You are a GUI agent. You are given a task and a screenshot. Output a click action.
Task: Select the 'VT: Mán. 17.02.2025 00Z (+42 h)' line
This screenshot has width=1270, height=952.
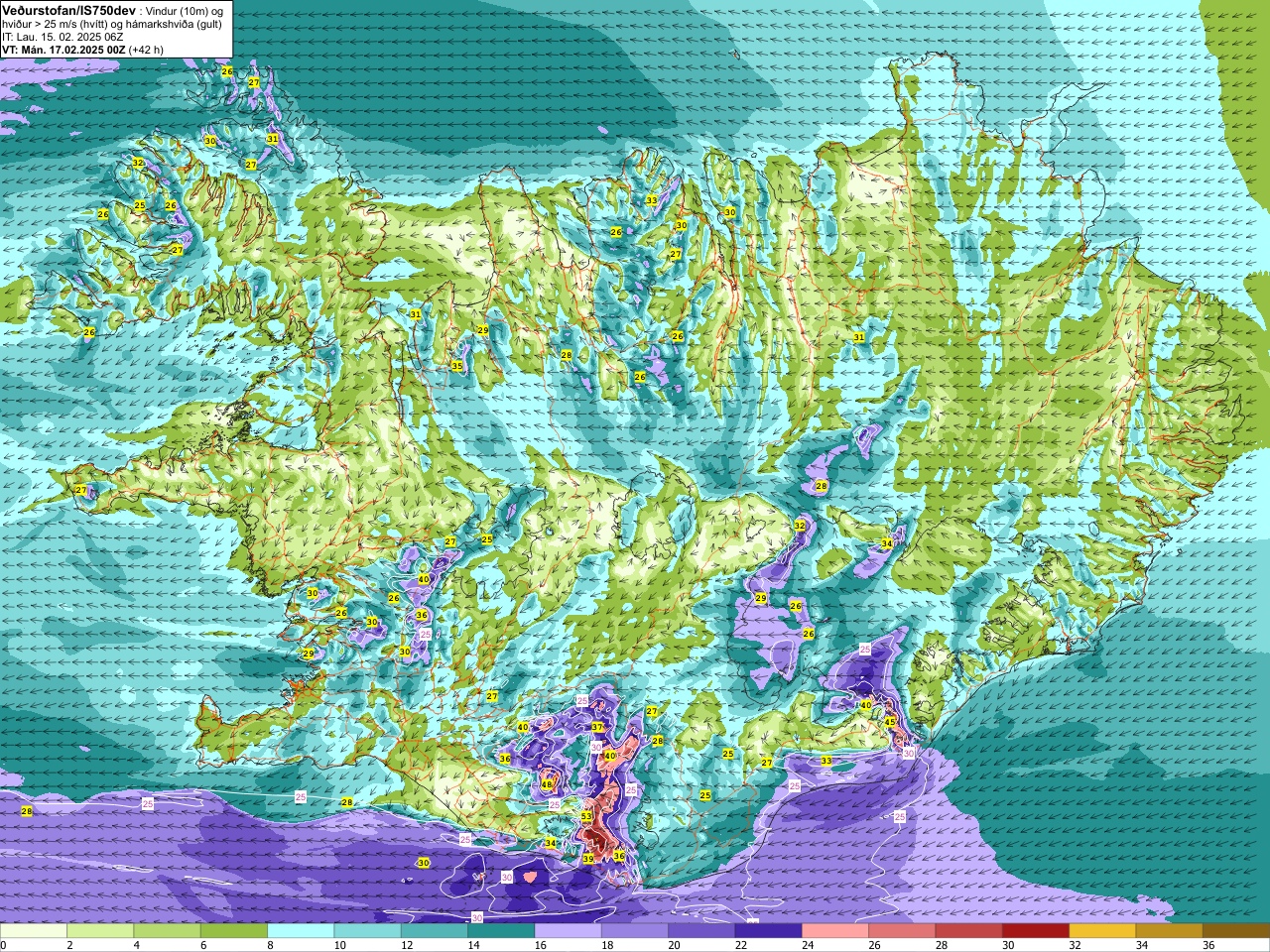click(x=83, y=50)
